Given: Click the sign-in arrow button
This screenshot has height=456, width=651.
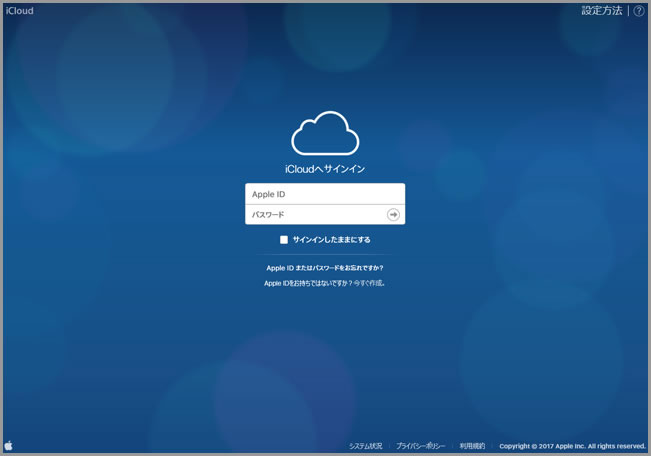Looking at the screenshot, I should click(393, 215).
